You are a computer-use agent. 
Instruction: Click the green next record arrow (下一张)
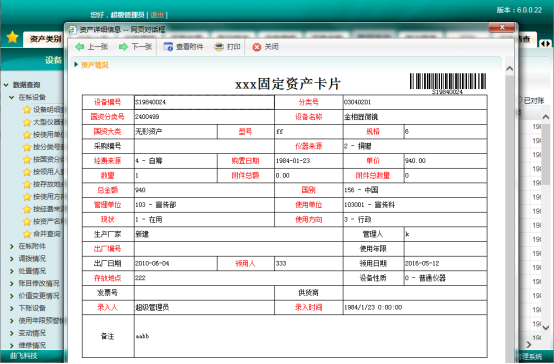[x=123, y=46]
